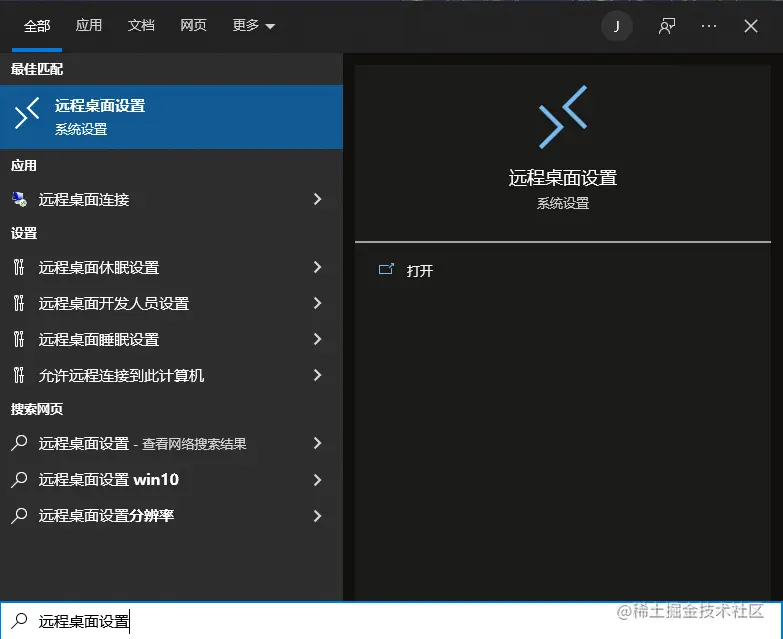Click the open-window icon beside 打开
The height and width of the screenshot is (639, 783).
click(386, 270)
